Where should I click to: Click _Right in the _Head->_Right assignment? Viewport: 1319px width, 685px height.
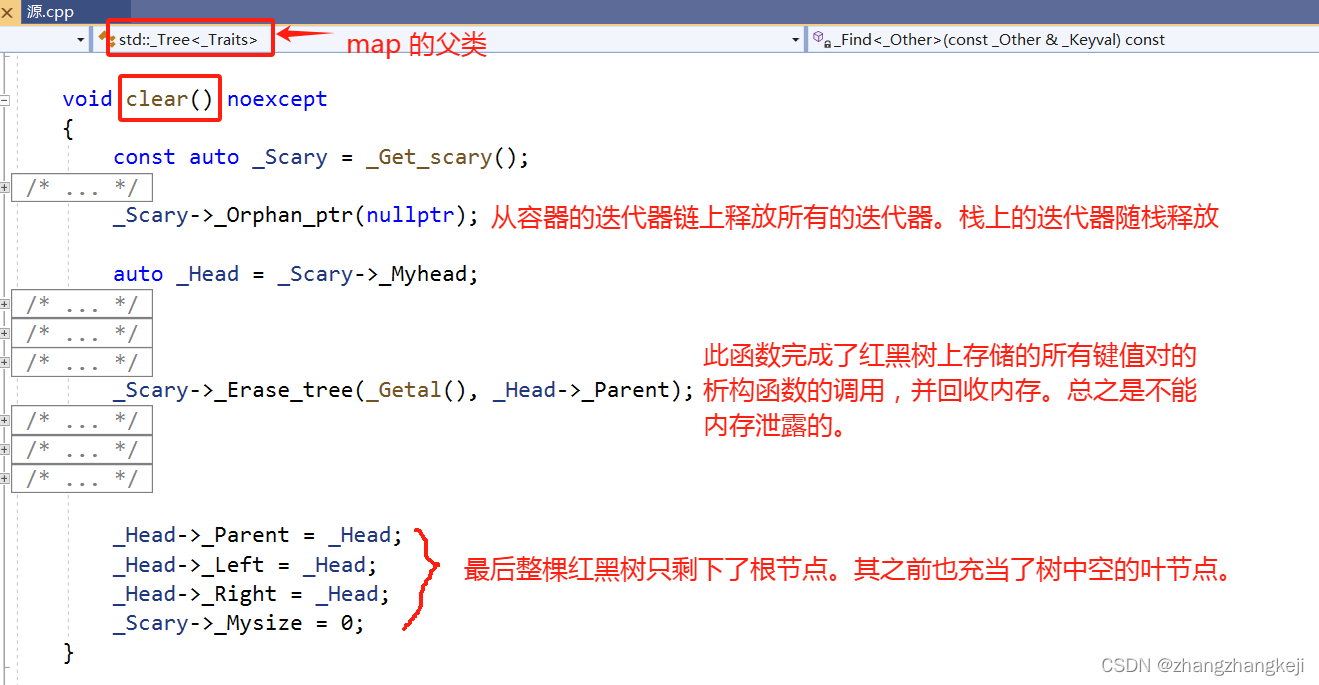point(239,594)
